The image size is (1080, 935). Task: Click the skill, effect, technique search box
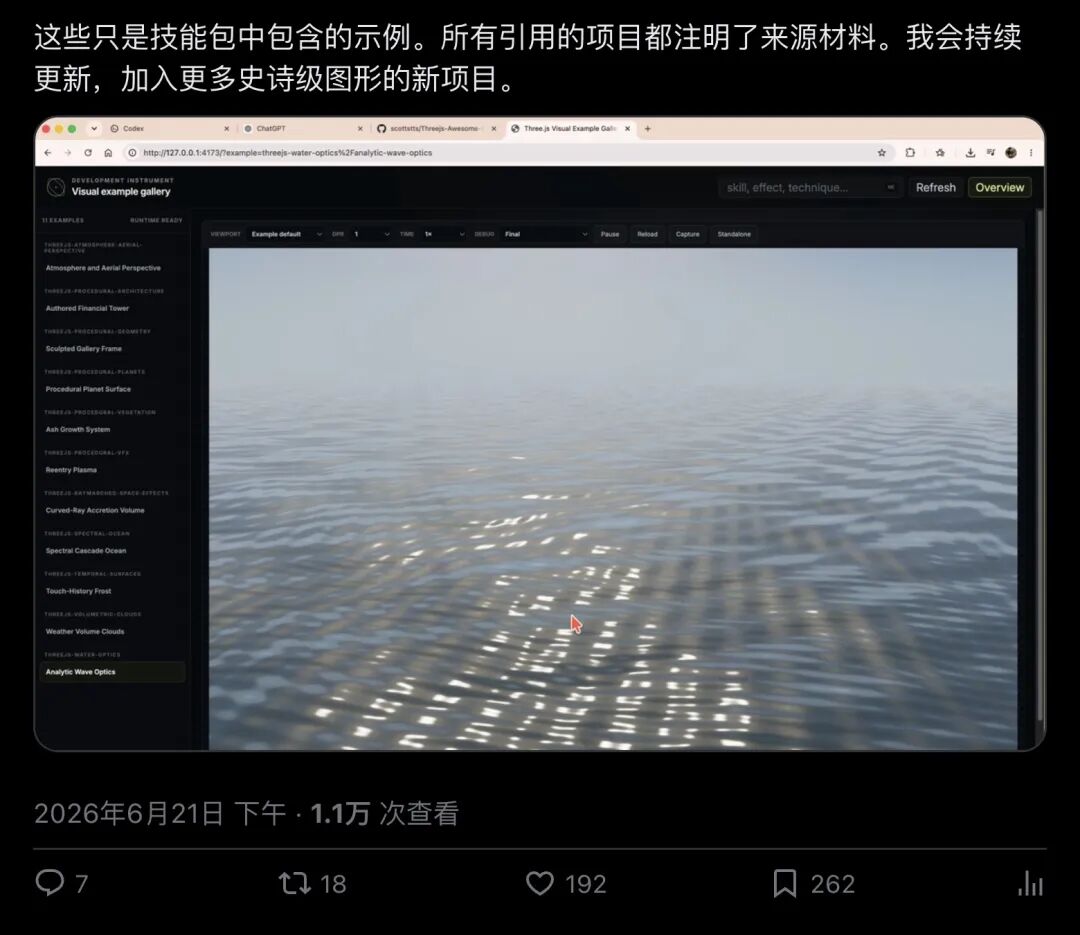tap(809, 187)
